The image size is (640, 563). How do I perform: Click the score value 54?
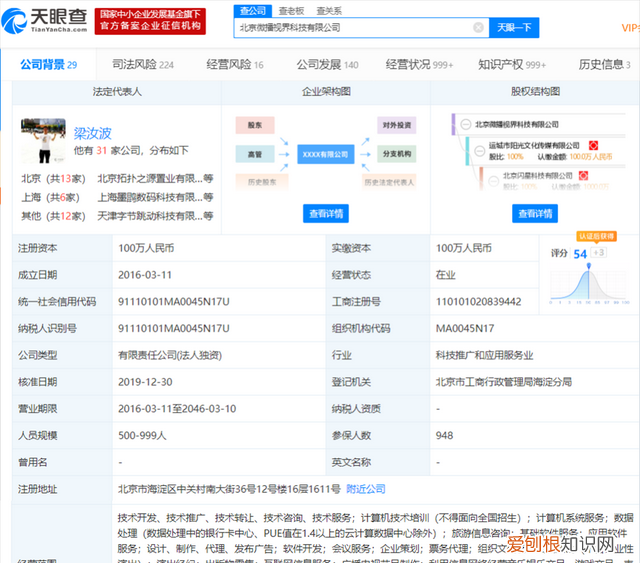(x=580, y=254)
